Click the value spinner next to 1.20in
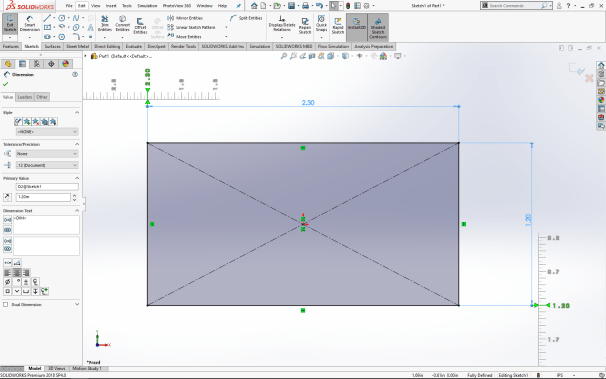 [75, 197]
